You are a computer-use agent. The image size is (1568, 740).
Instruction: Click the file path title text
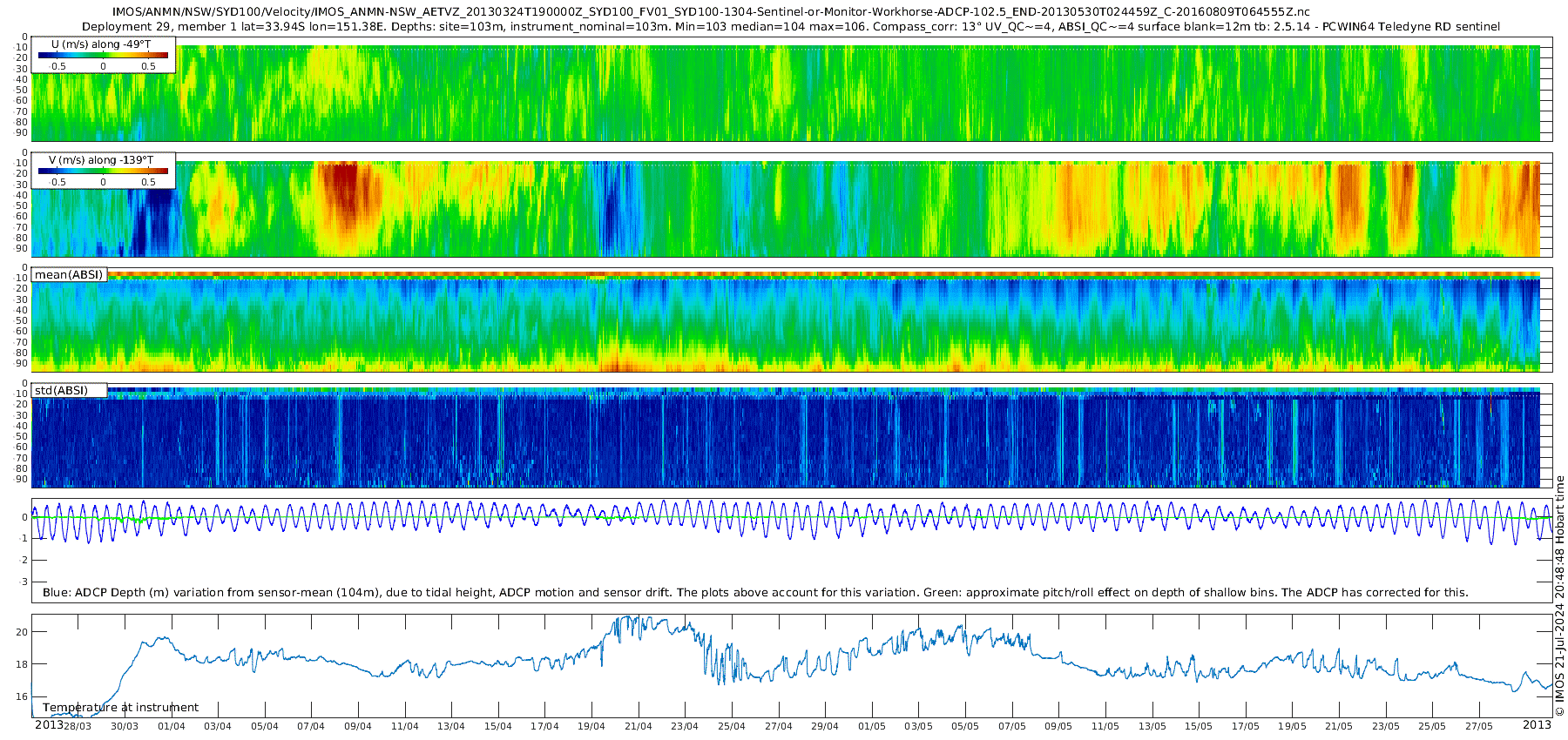point(711,12)
